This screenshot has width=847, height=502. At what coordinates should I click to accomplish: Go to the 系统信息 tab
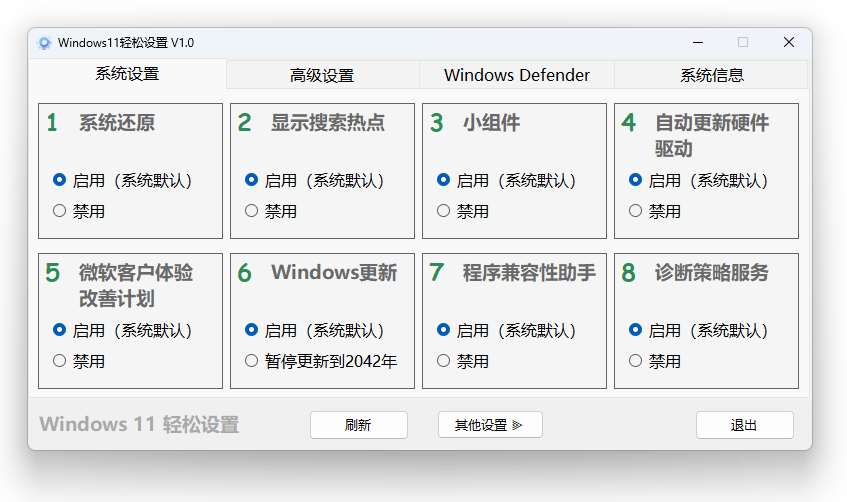point(711,75)
